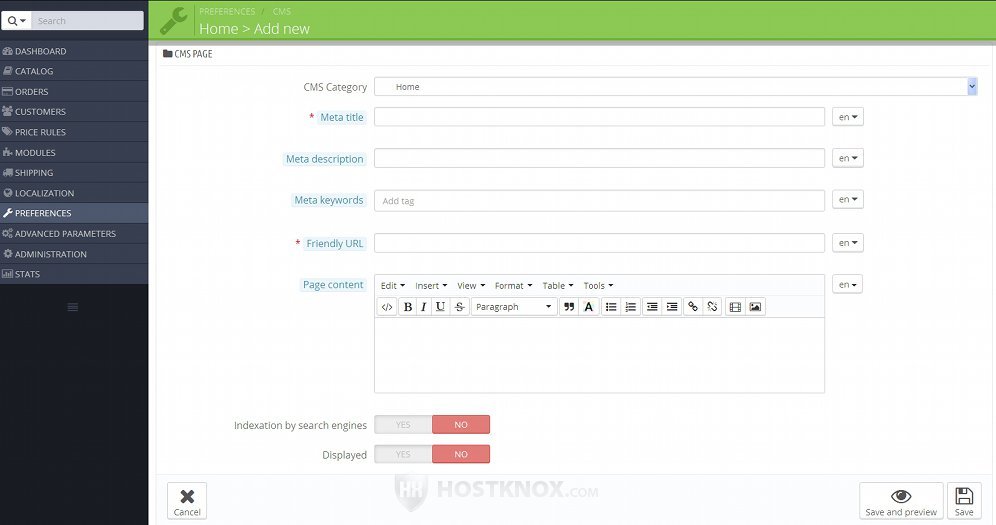This screenshot has height=525, width=996.
Task: Apply underline formatting in page content editor
Action: pyautogui.click(x=440, y=307)
